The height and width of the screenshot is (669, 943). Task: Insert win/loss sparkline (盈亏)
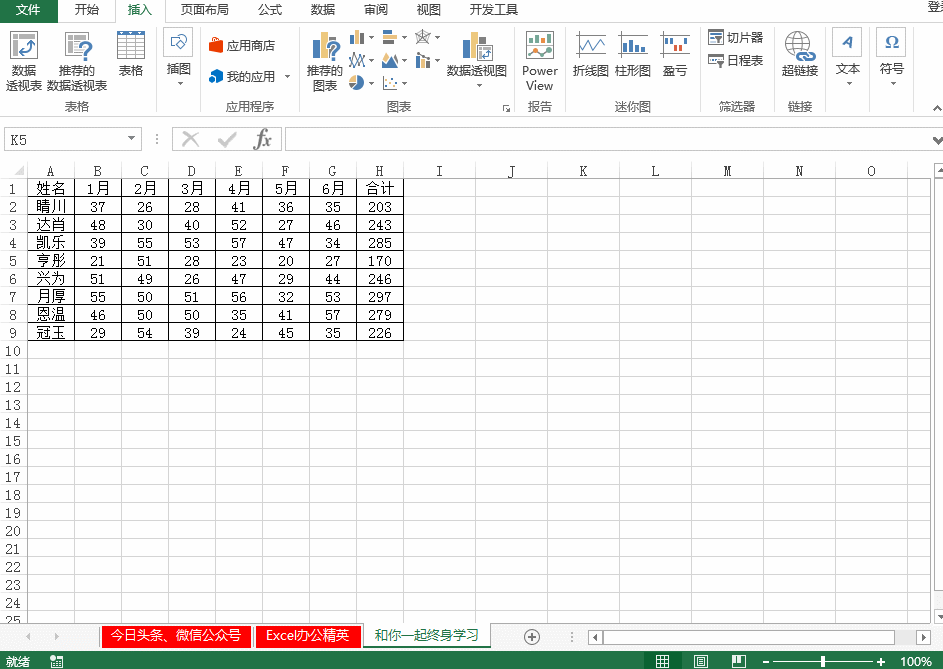pyautogui.click(x=675, y=54)
